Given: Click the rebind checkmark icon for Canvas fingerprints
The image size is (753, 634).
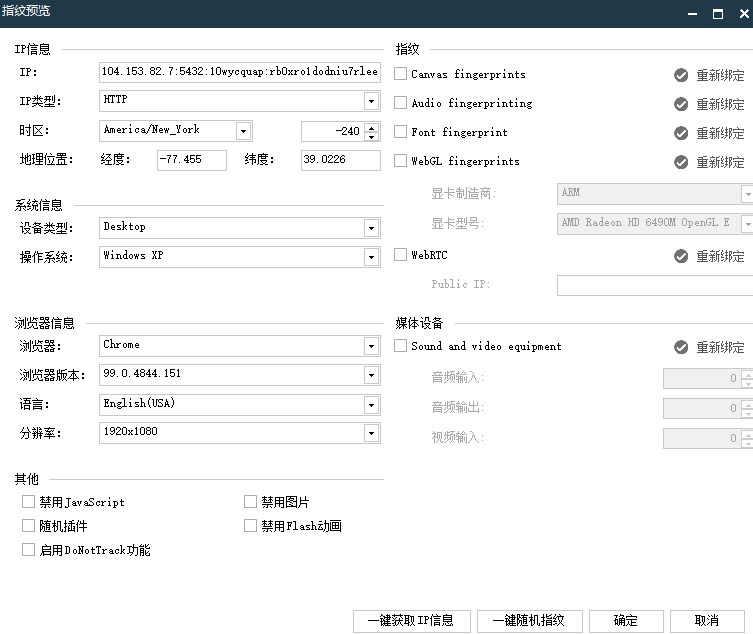Looking at the screenshot, I should pos(680,75).
